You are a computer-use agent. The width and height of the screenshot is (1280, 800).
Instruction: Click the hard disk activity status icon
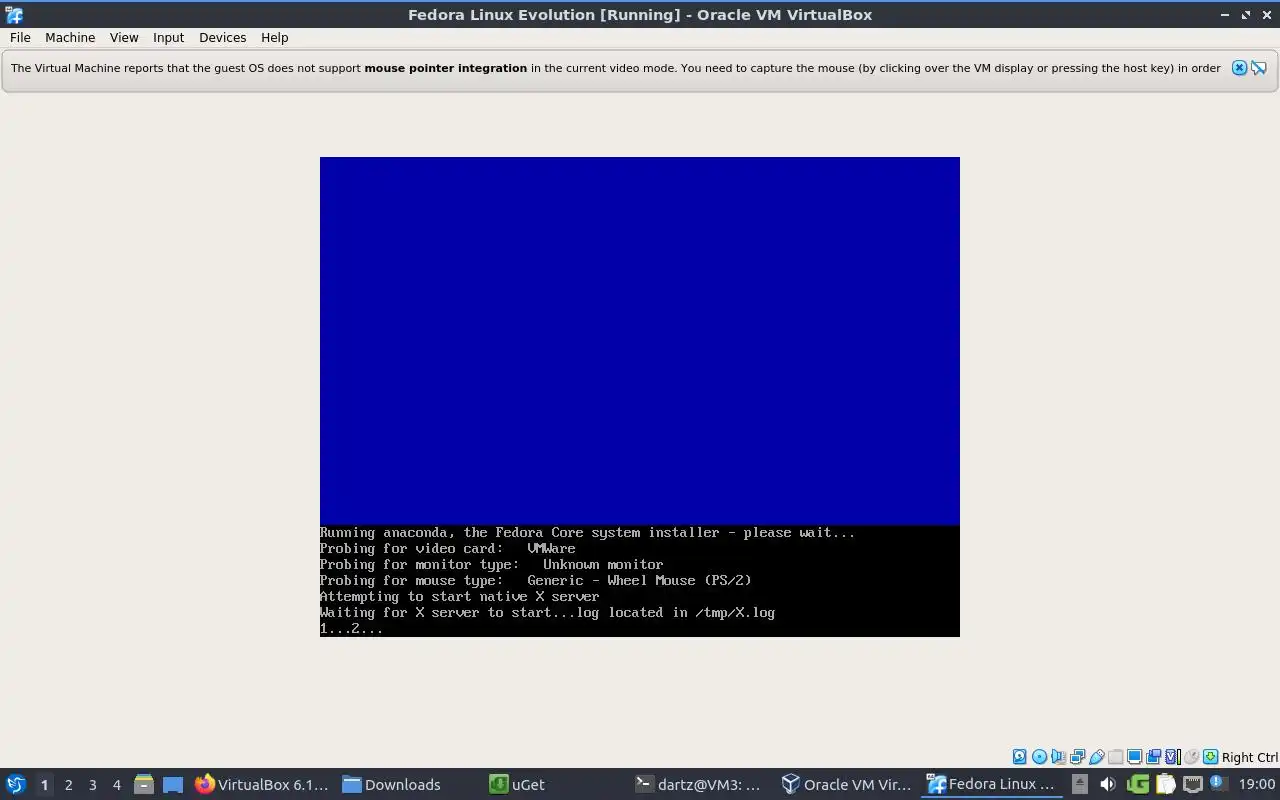coord(1020,757)
